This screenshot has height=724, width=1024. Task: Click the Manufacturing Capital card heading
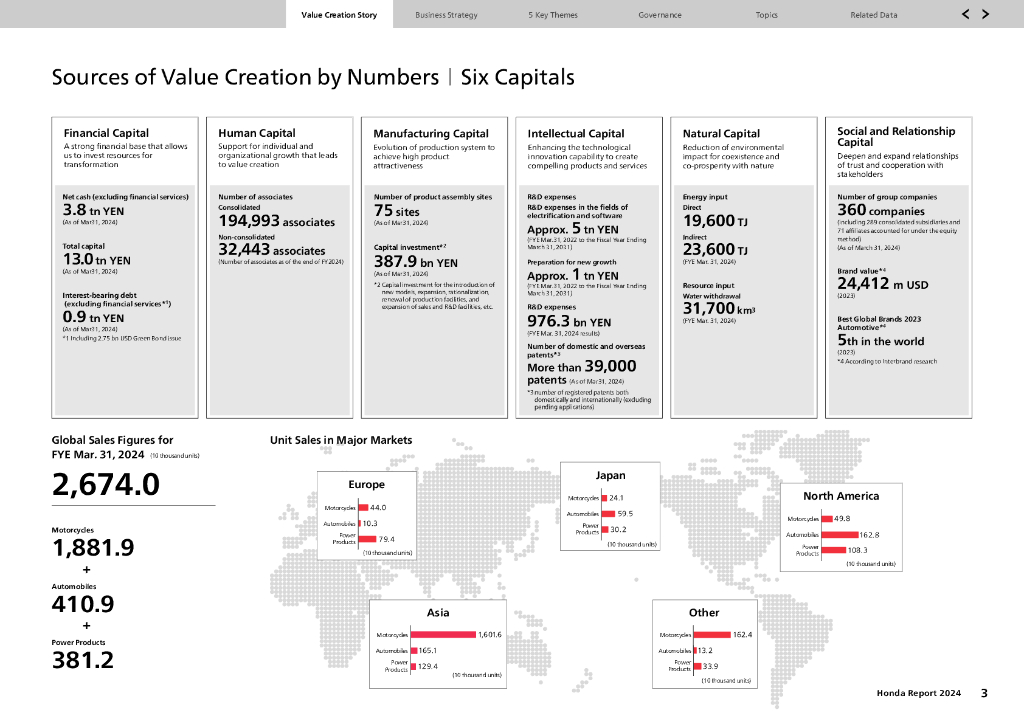[431, 133]
